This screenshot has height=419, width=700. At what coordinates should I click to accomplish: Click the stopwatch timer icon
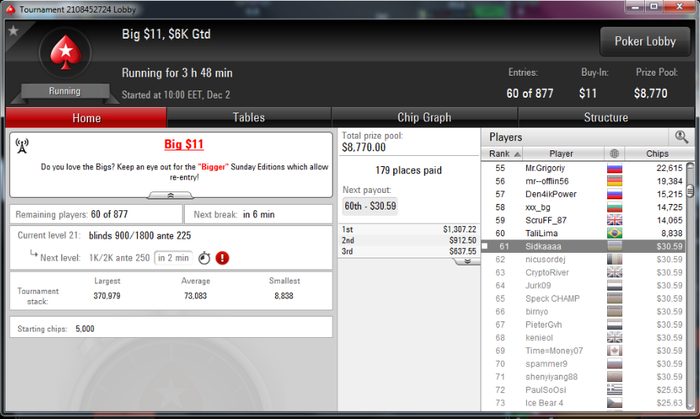(204, 258)
